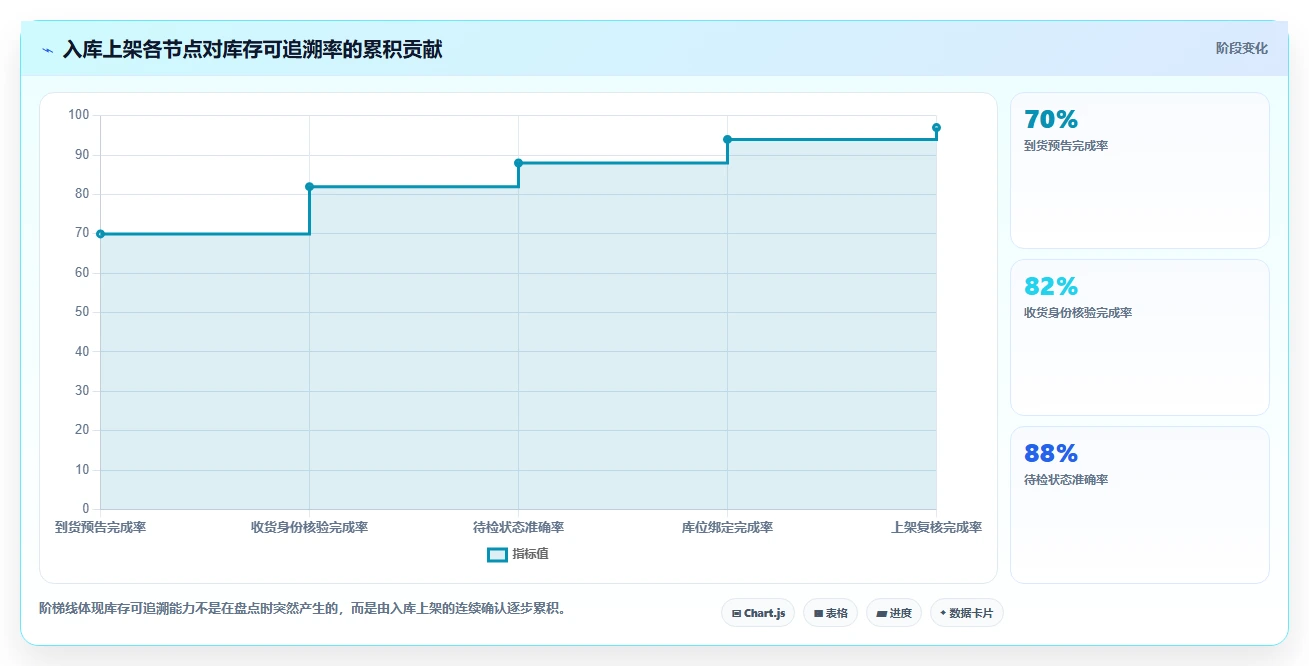This screenshot has width=1309, height=666.
Task: Click the 指标值 legend color box
Action: (497, 555)
